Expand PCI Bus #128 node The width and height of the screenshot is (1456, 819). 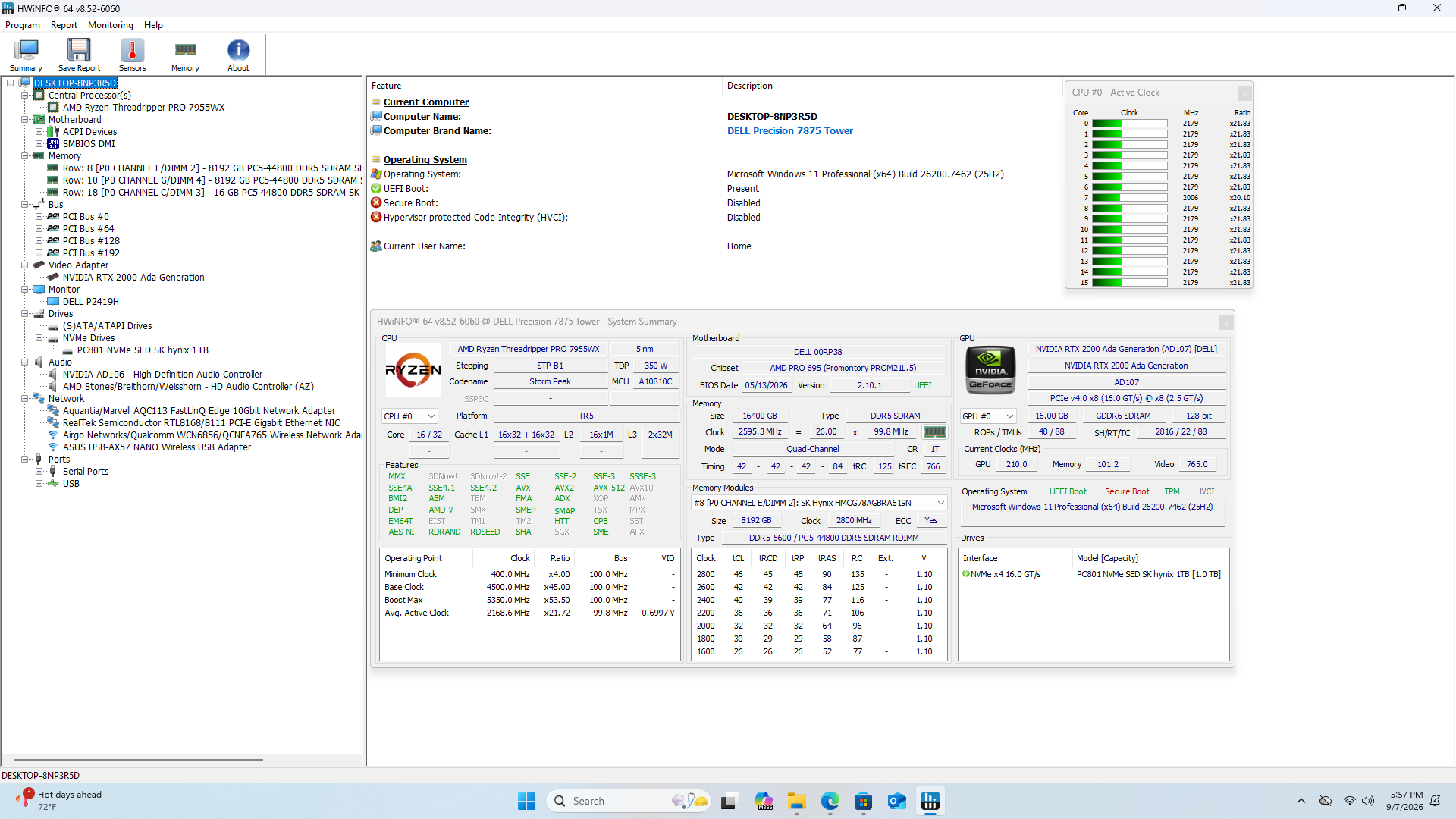[x=39, y=241]
